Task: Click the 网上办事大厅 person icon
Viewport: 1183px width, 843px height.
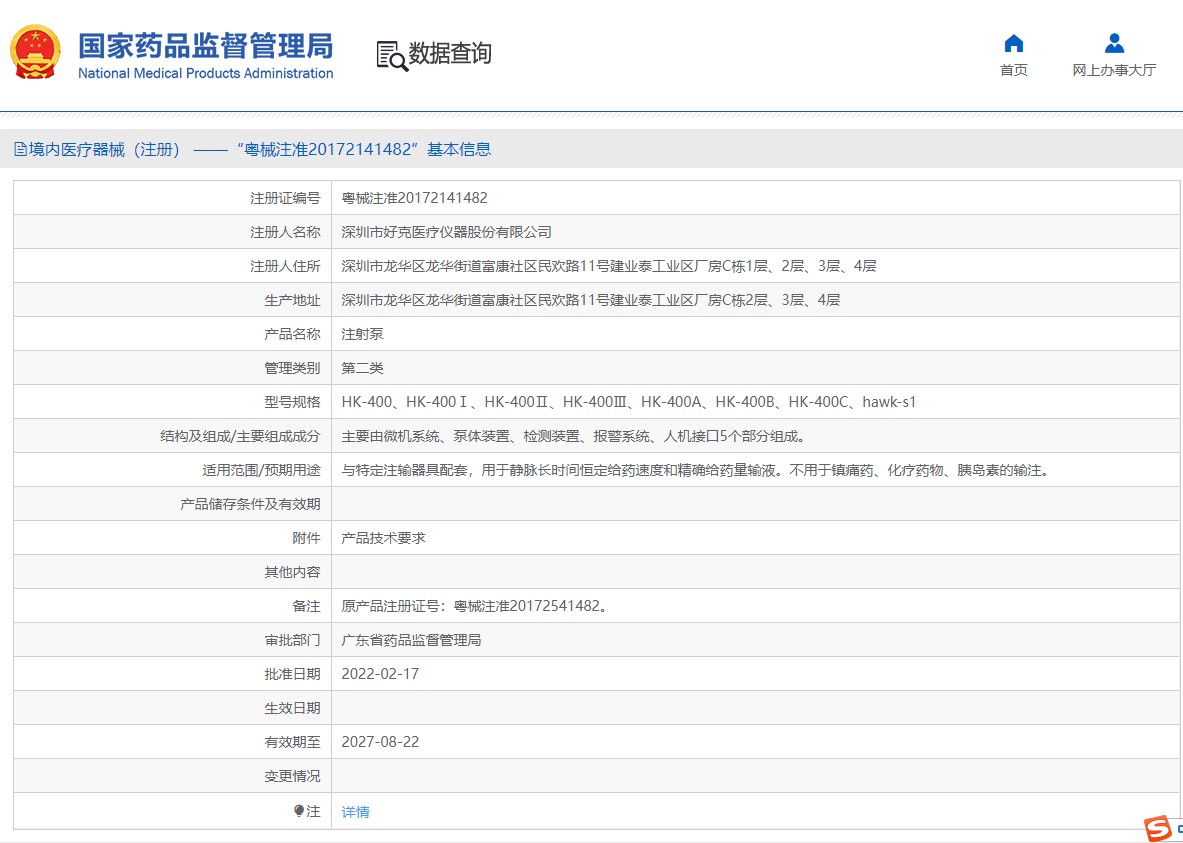Action: point(1114,43)
